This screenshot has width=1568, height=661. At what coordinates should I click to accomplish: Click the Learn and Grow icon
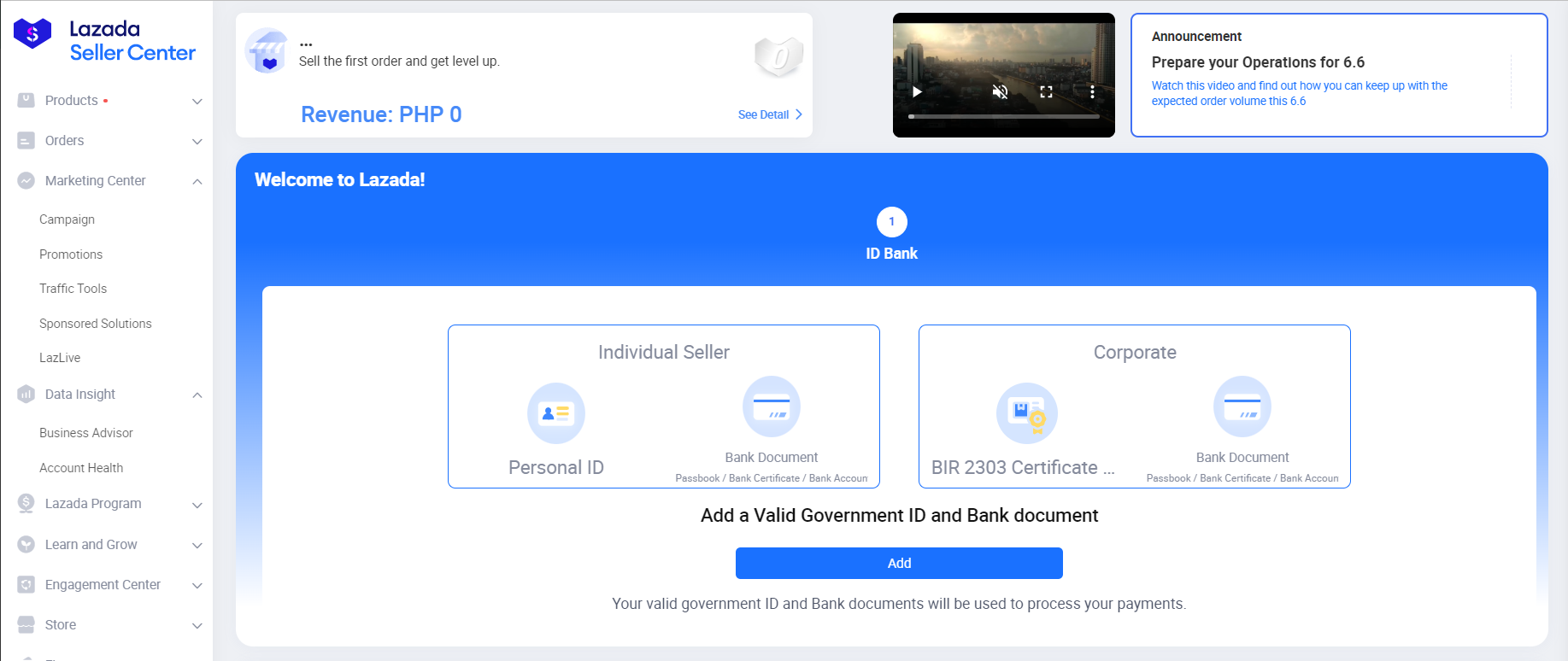point(26,544)
